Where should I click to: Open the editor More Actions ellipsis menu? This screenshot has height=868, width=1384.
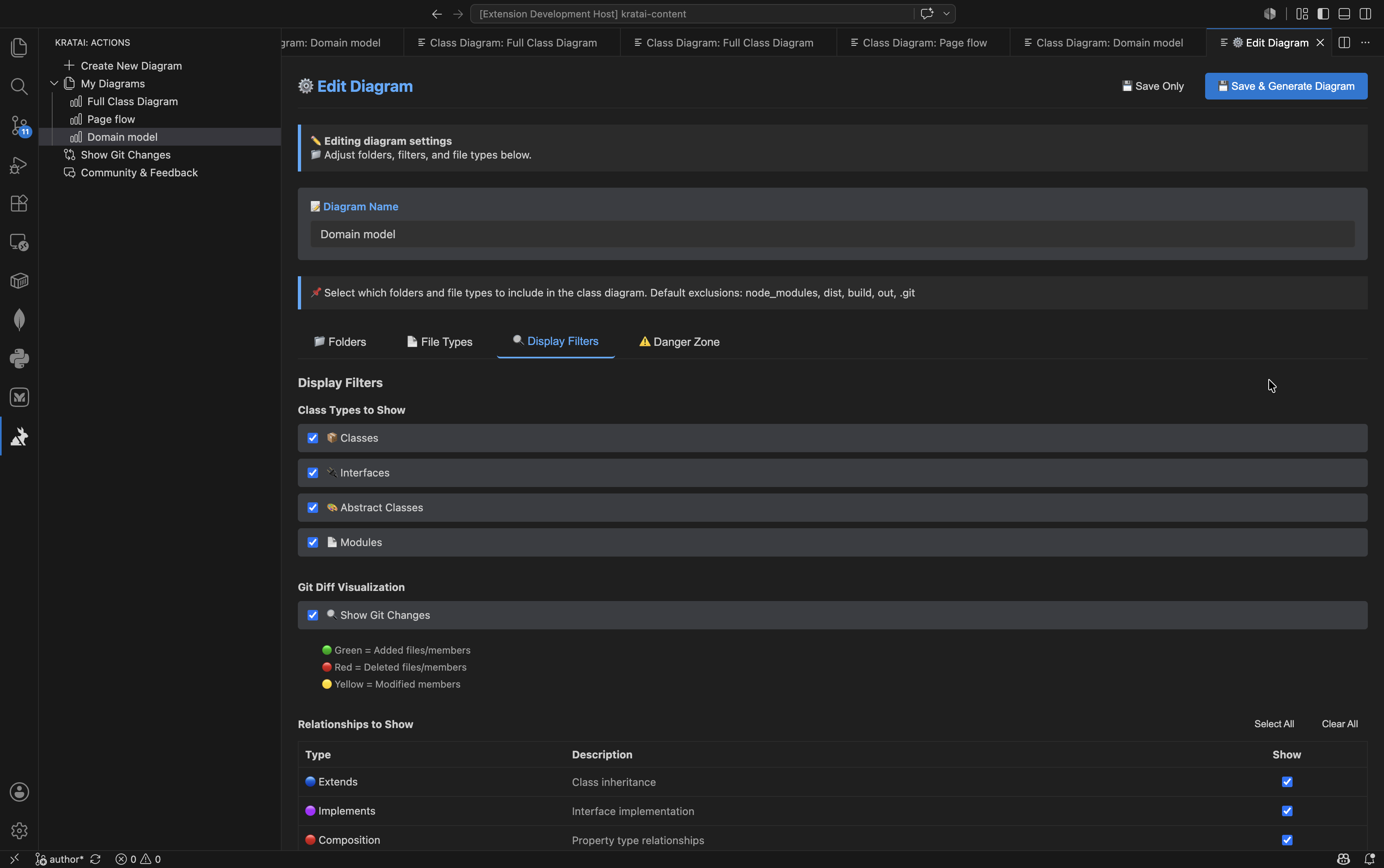(1365, 42)
